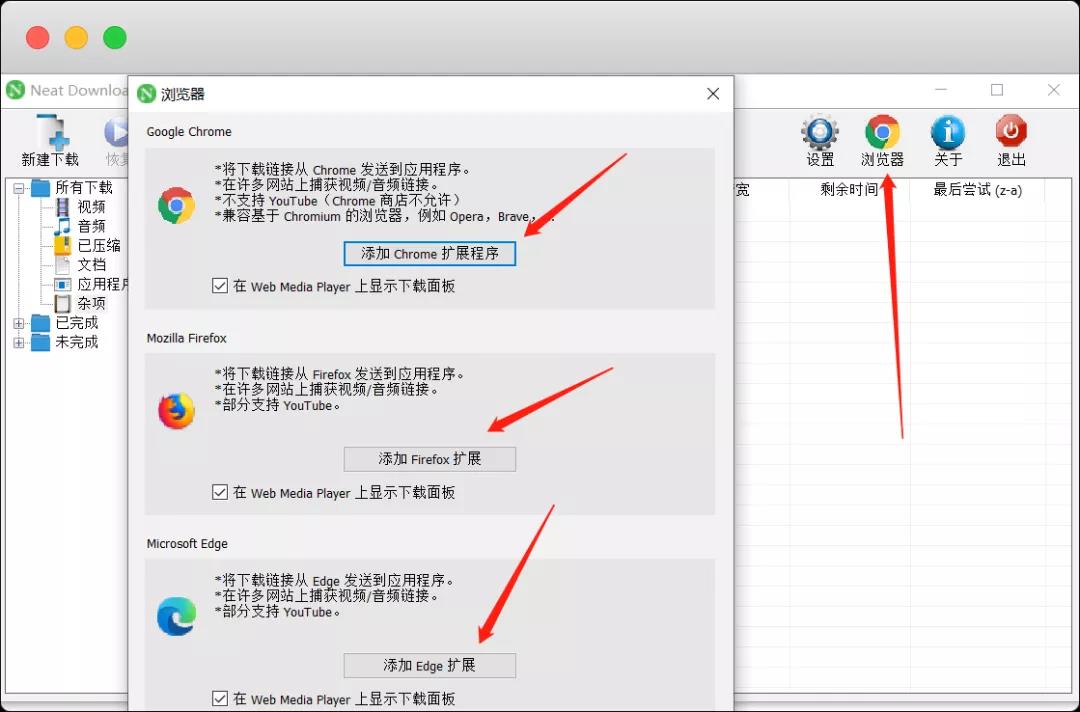Close the 浏览器 dialog
The image size is (1080, 712).
(713, 94)
